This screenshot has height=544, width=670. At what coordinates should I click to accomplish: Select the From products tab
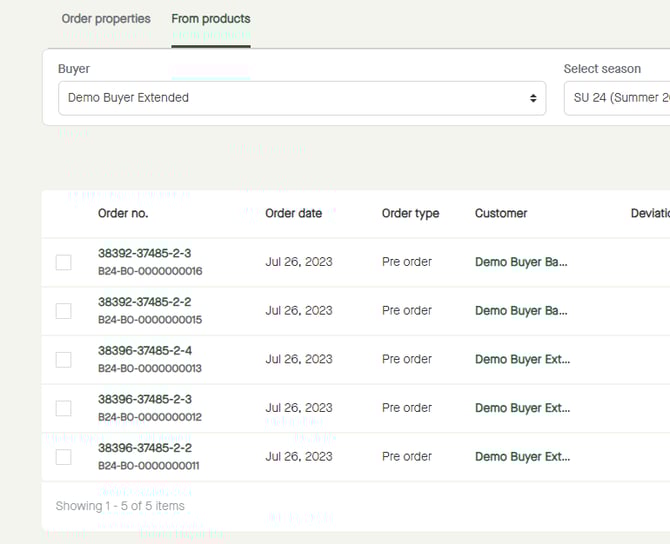210,19
